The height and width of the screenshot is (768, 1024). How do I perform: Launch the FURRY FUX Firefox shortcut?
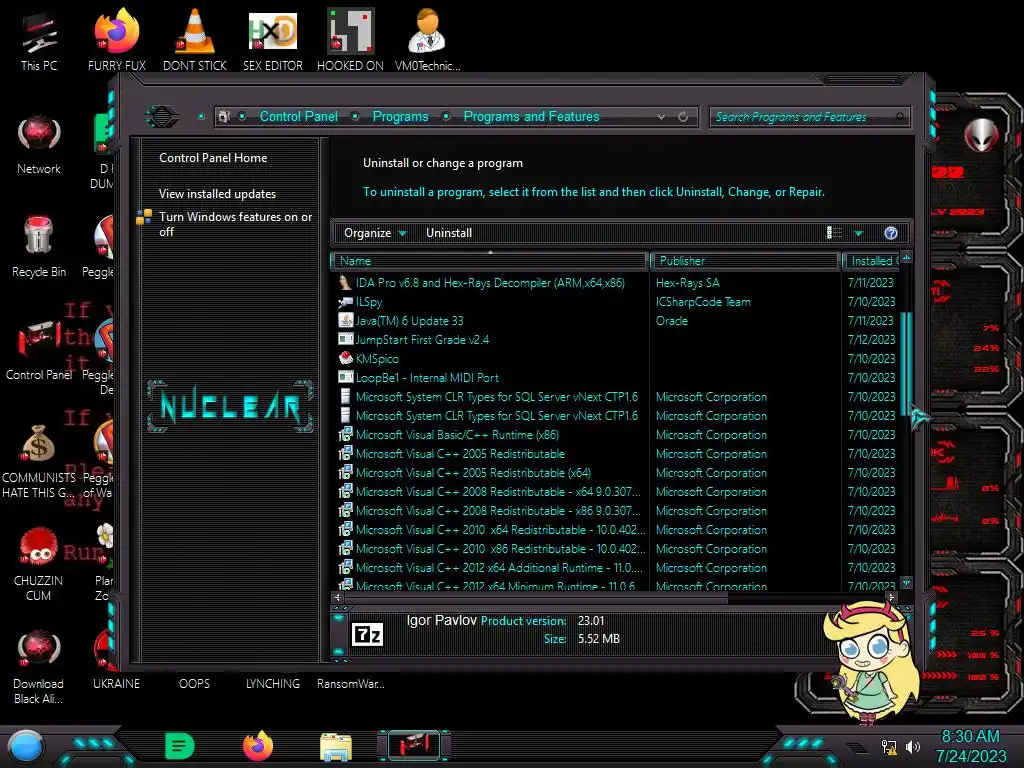tap(117, 40)
